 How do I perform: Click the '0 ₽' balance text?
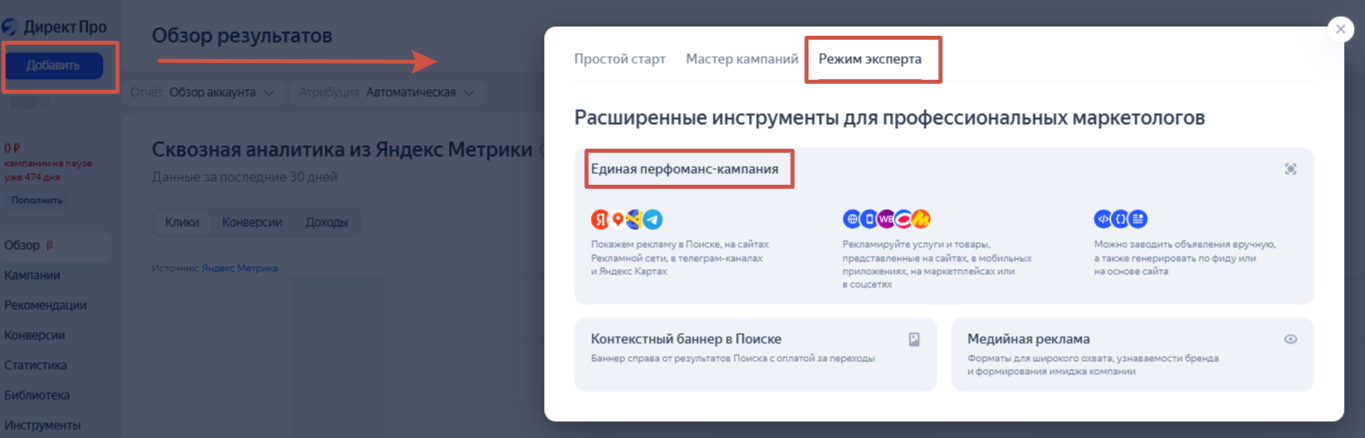[12, 148]
